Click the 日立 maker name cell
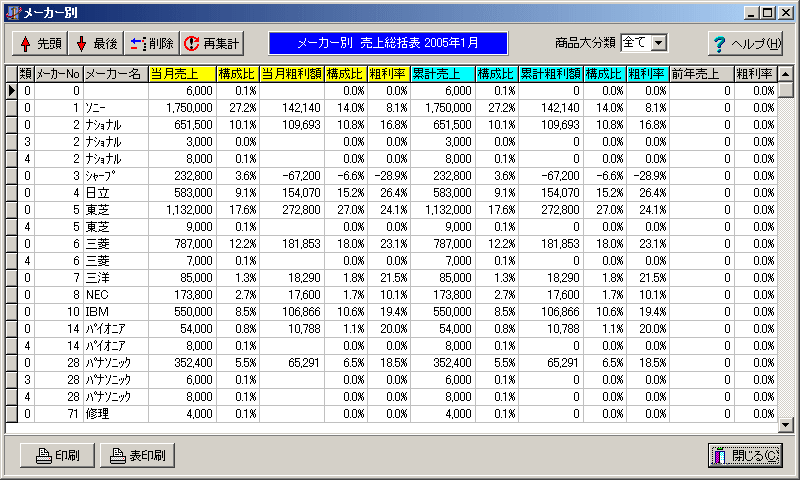The width and height of the screenshot is (800, 480). click(x=116, y=193)
